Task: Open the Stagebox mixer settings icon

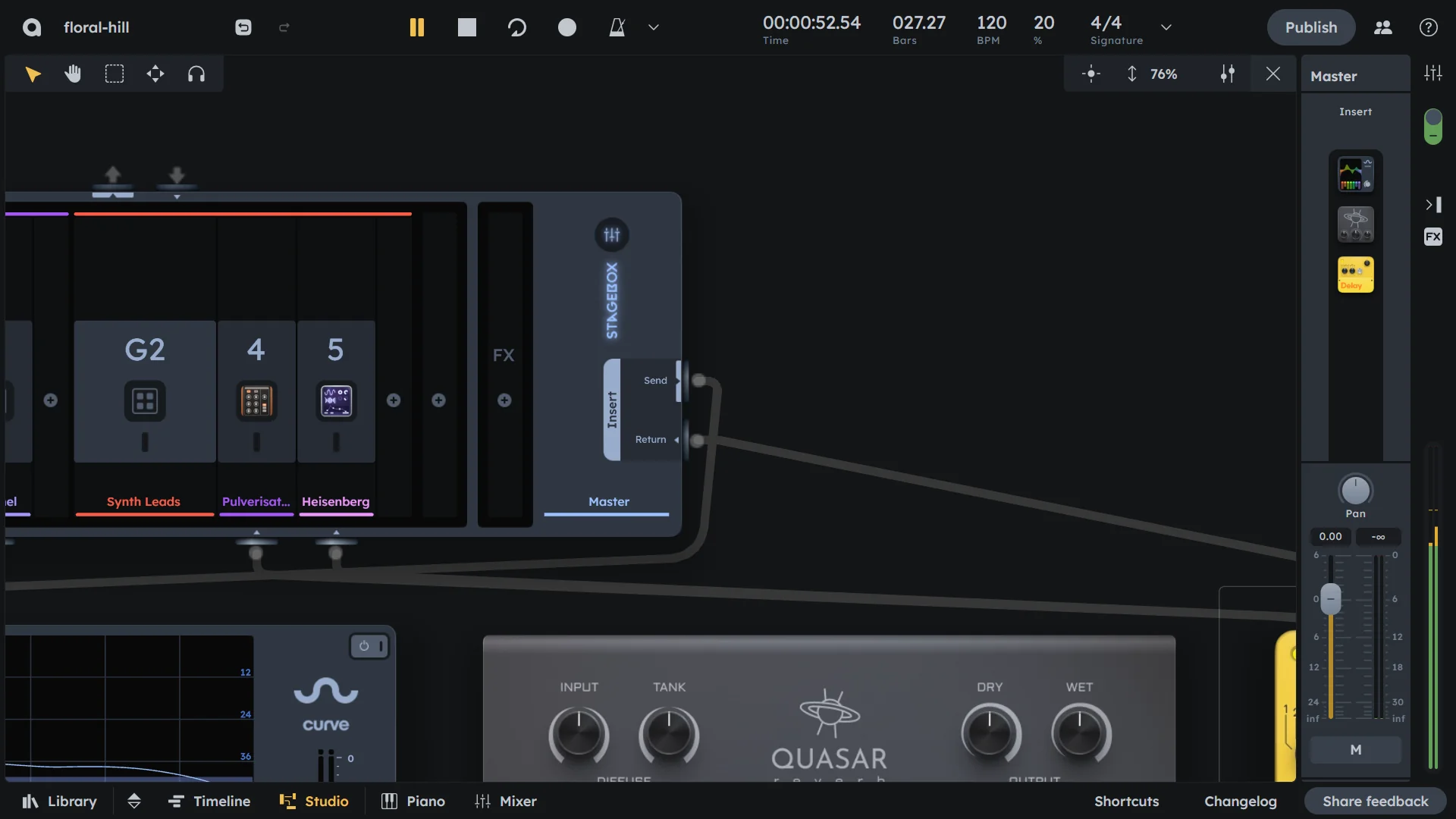Action: pyautogui.click(x=611, y=235)
